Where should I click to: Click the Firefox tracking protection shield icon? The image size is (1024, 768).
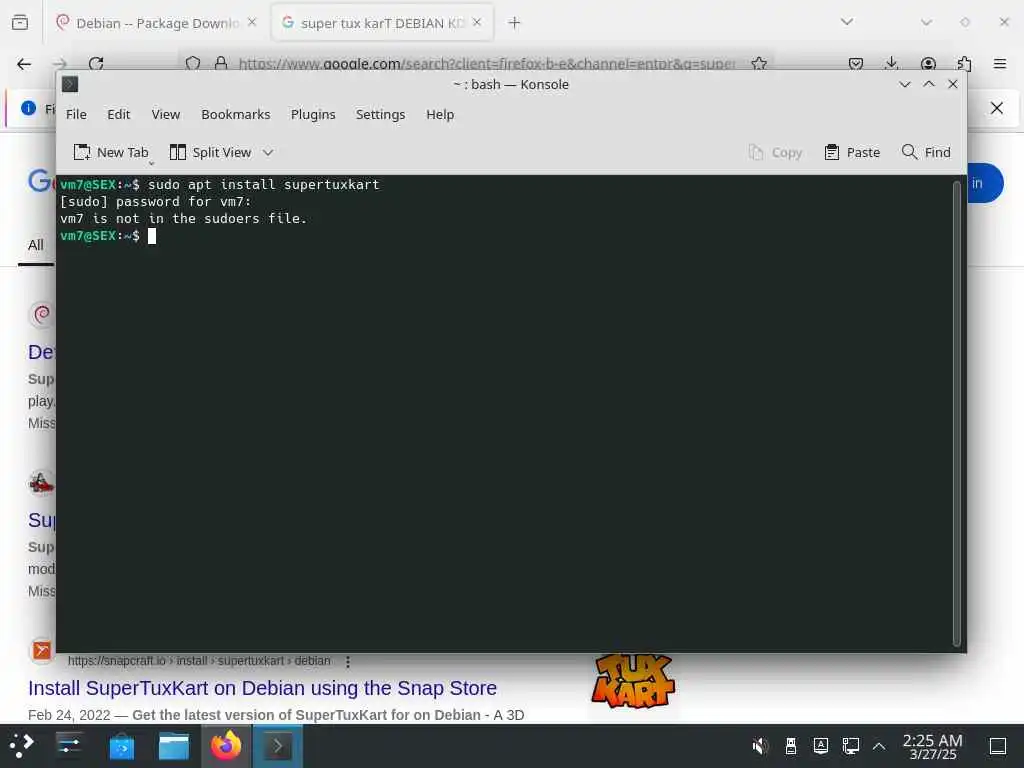(x=193, y=63)
